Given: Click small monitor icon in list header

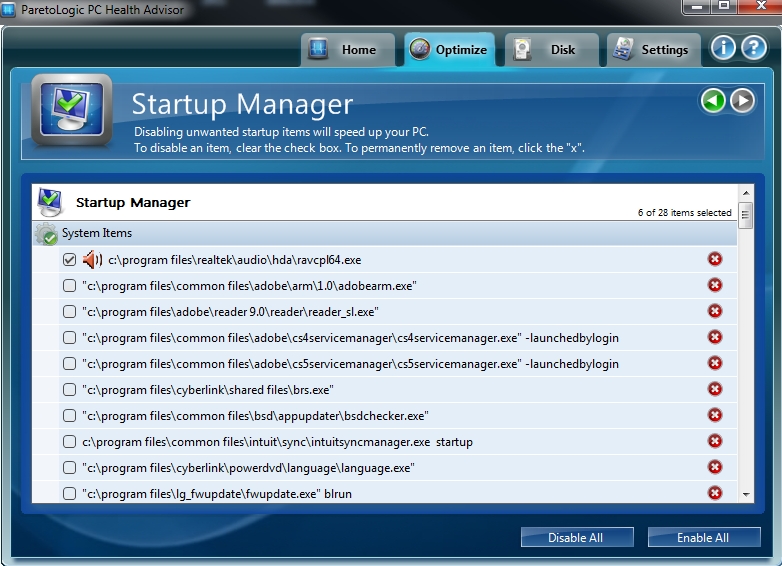Looking at the screenshot, I should coord(50,202).
